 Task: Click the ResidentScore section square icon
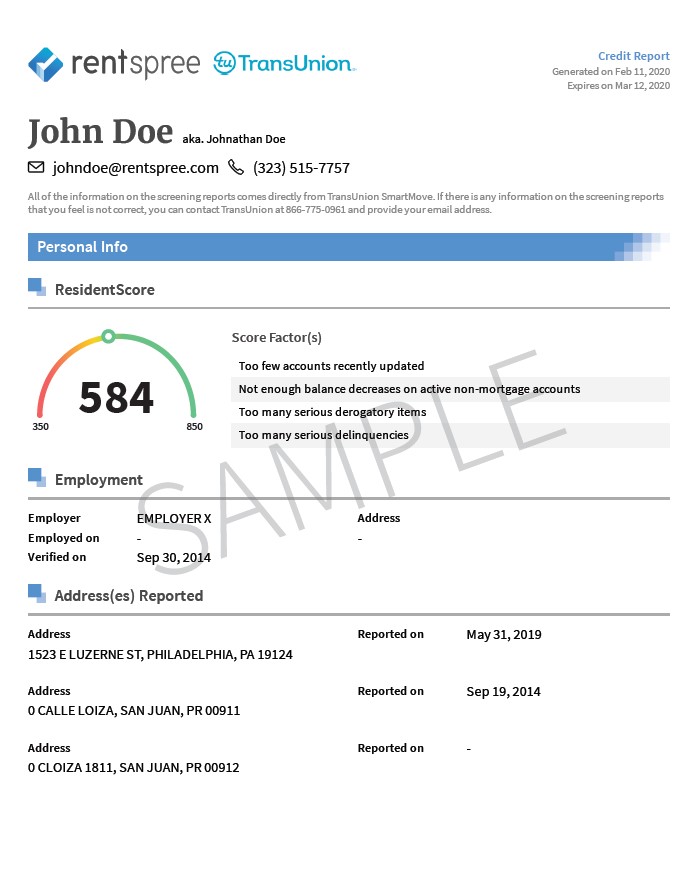point(37,287)
